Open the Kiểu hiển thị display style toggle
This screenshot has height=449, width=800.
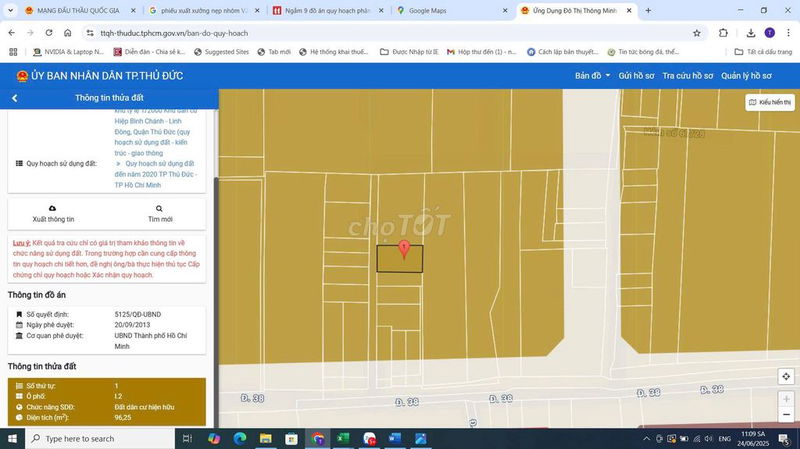click(x=769, y=102)
